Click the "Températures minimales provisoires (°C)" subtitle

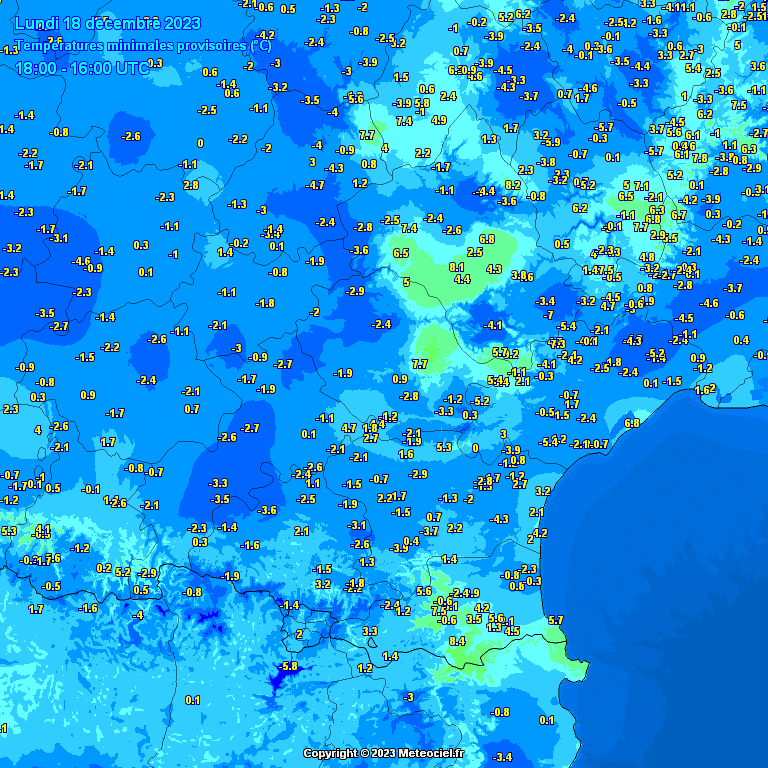tap(143, 46)
